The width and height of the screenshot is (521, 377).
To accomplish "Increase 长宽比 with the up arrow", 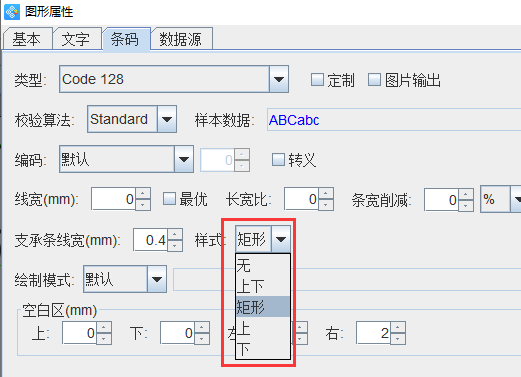I will click(326, 193).
